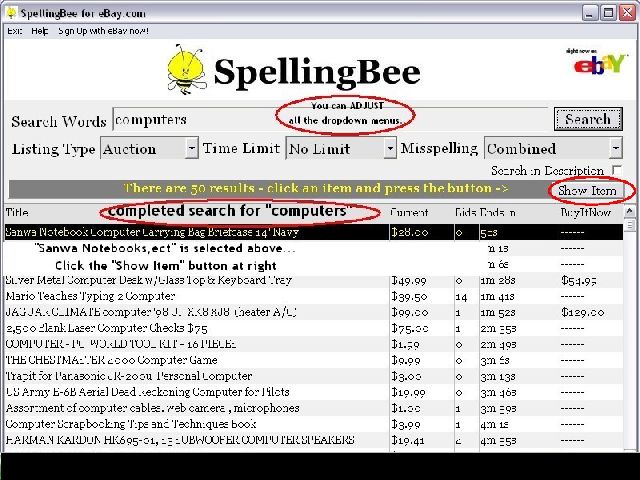Select HARMAN KARDON SUBWOOFER COMPUTER SPEAKERS row

click(x=313, y=440)
